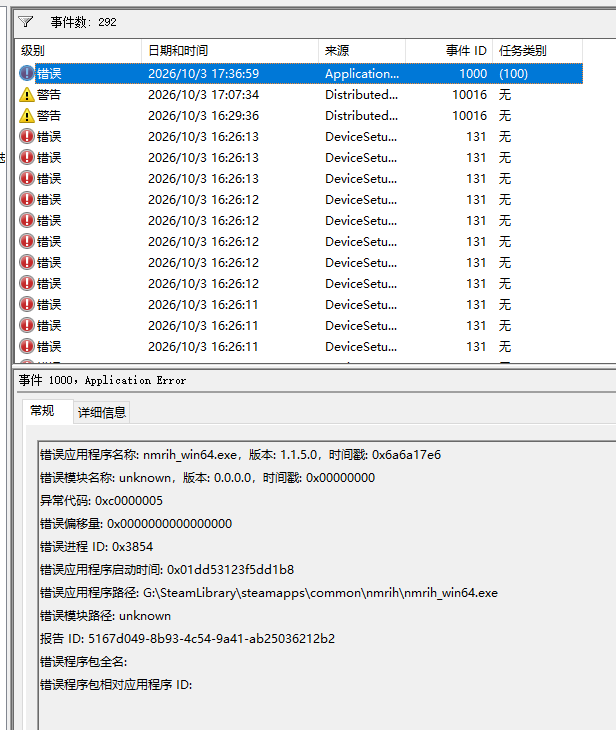
Task: Click the 错误应用程序启动时间 line
Action: [x=167, y=570]
